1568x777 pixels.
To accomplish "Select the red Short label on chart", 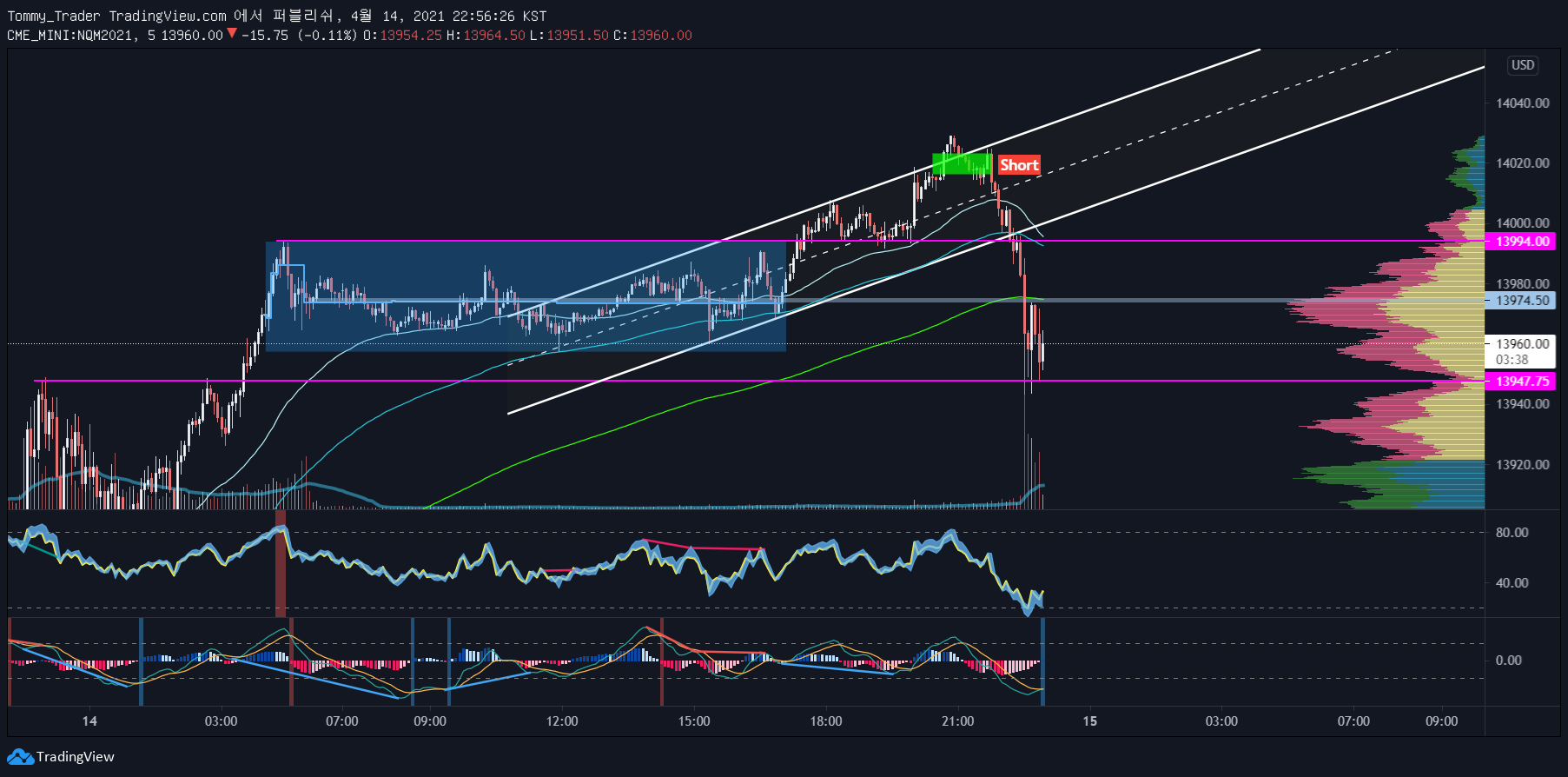I will click(1019, 165).
